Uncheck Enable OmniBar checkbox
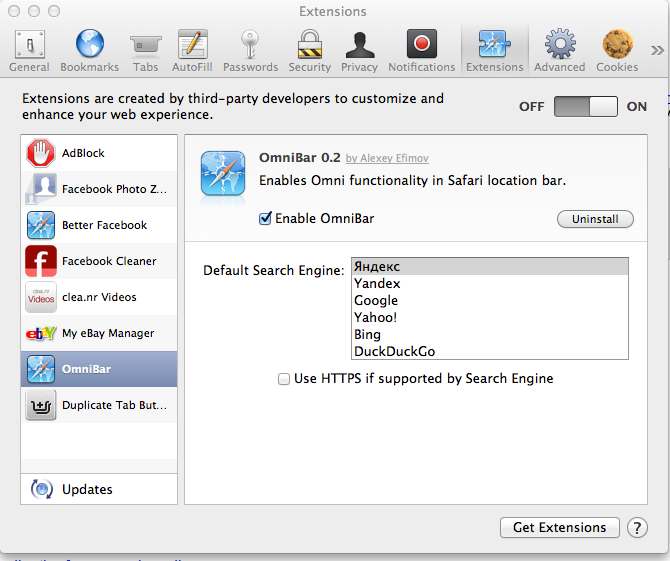 pos(265,218)
